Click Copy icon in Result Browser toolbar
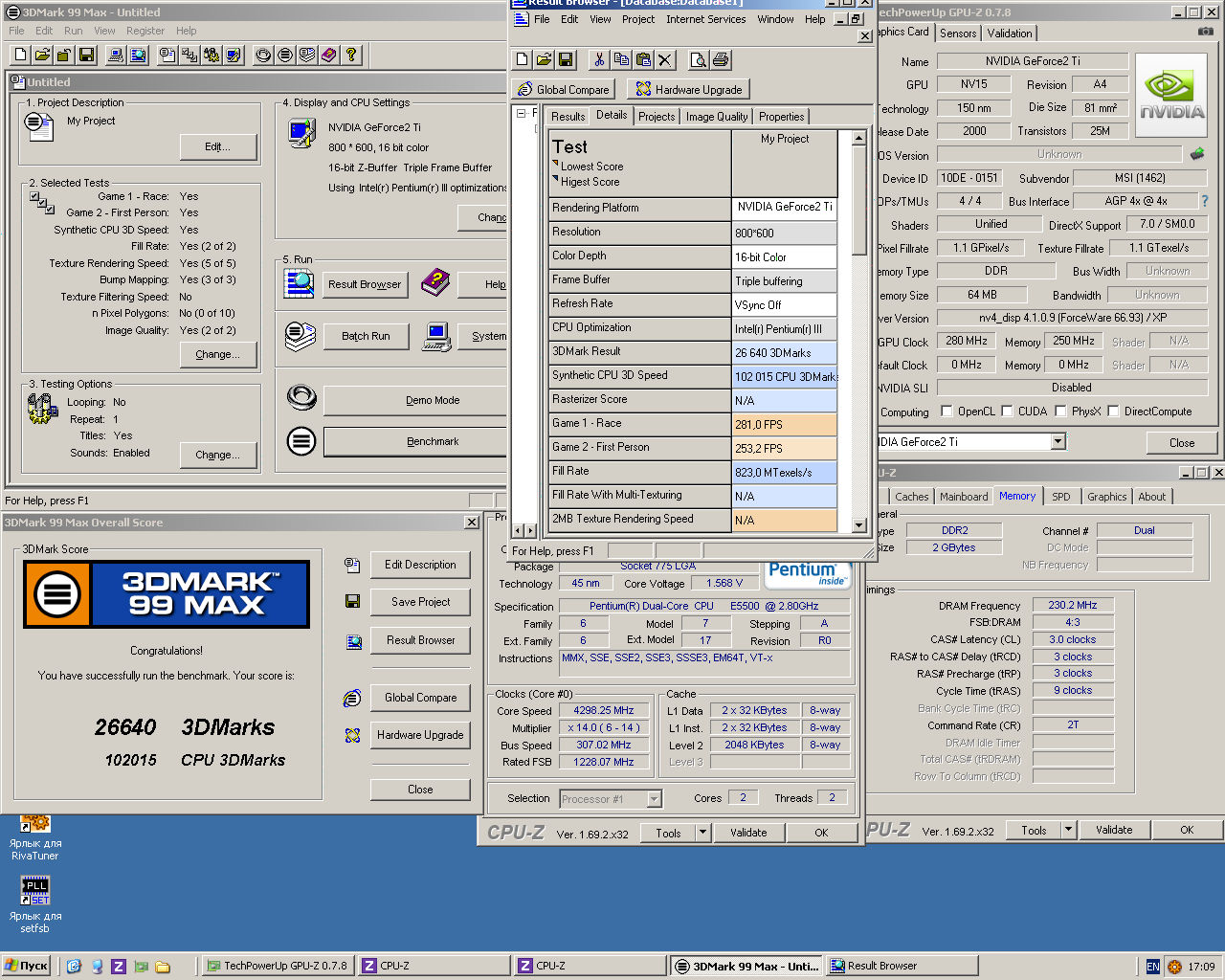This screenshot has width=1225, height=980. [621, 59]
